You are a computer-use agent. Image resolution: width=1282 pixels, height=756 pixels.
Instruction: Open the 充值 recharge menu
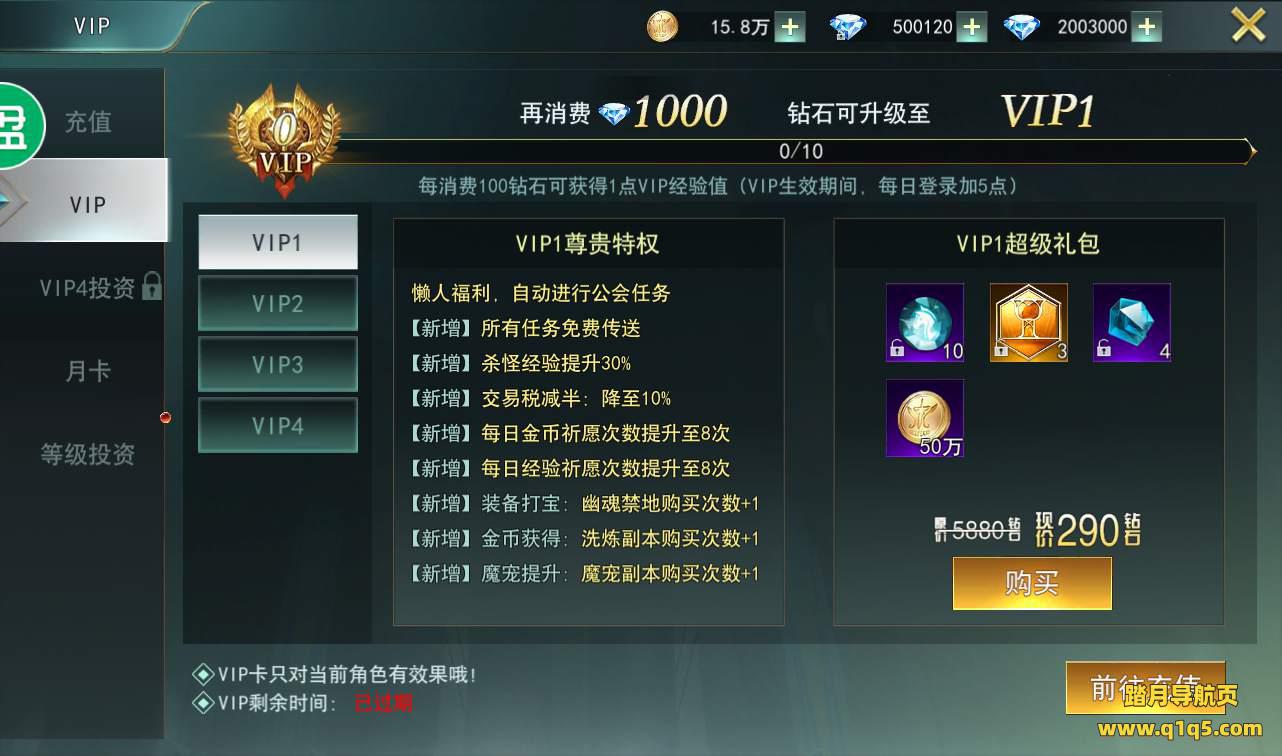click(88, 122)
